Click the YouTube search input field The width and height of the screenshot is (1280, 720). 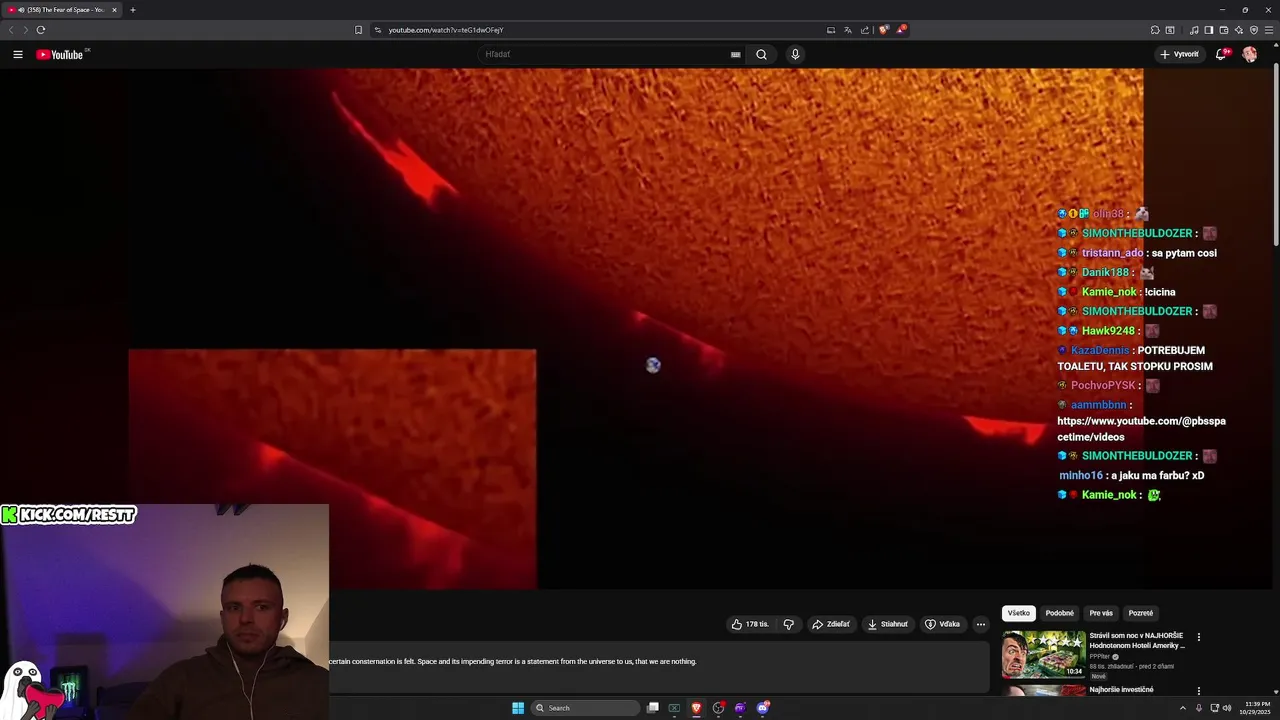pyautogui.click(x=610, y=54)
